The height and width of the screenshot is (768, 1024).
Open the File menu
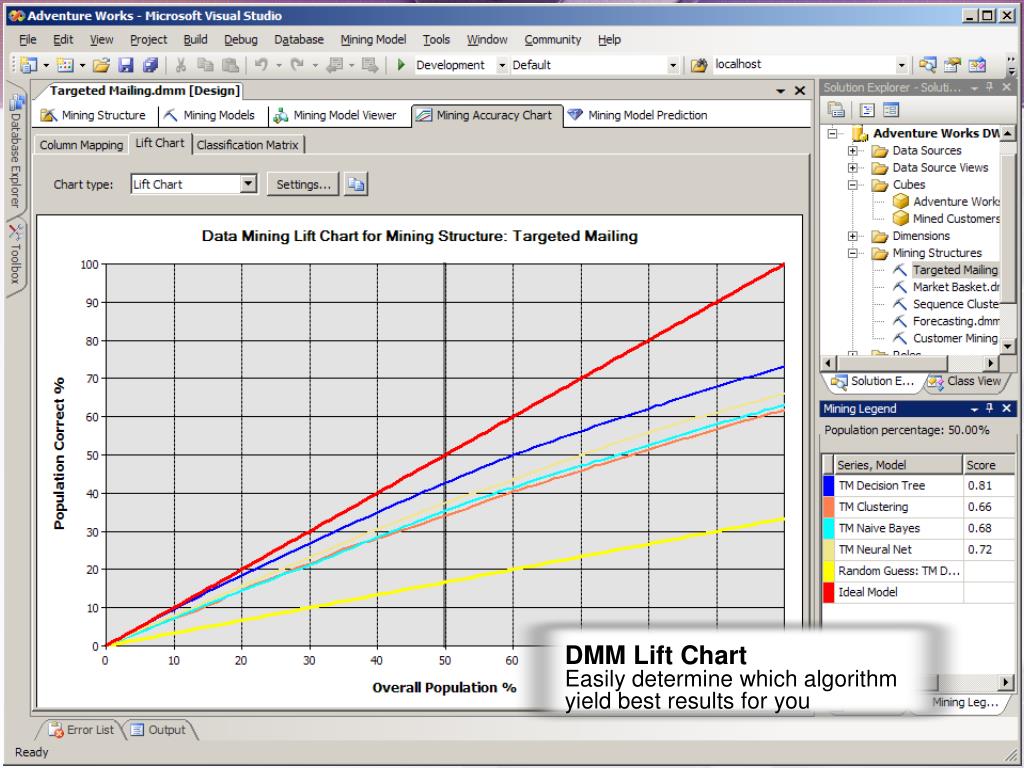(27, 40)
